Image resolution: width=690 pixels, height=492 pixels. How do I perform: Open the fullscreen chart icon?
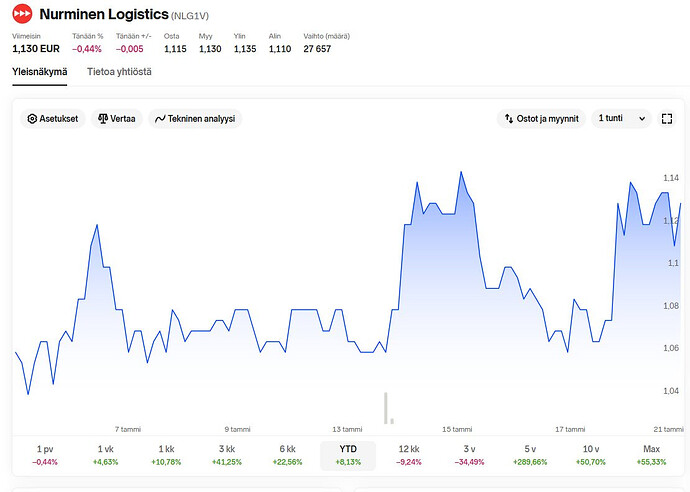click(667, 118)
